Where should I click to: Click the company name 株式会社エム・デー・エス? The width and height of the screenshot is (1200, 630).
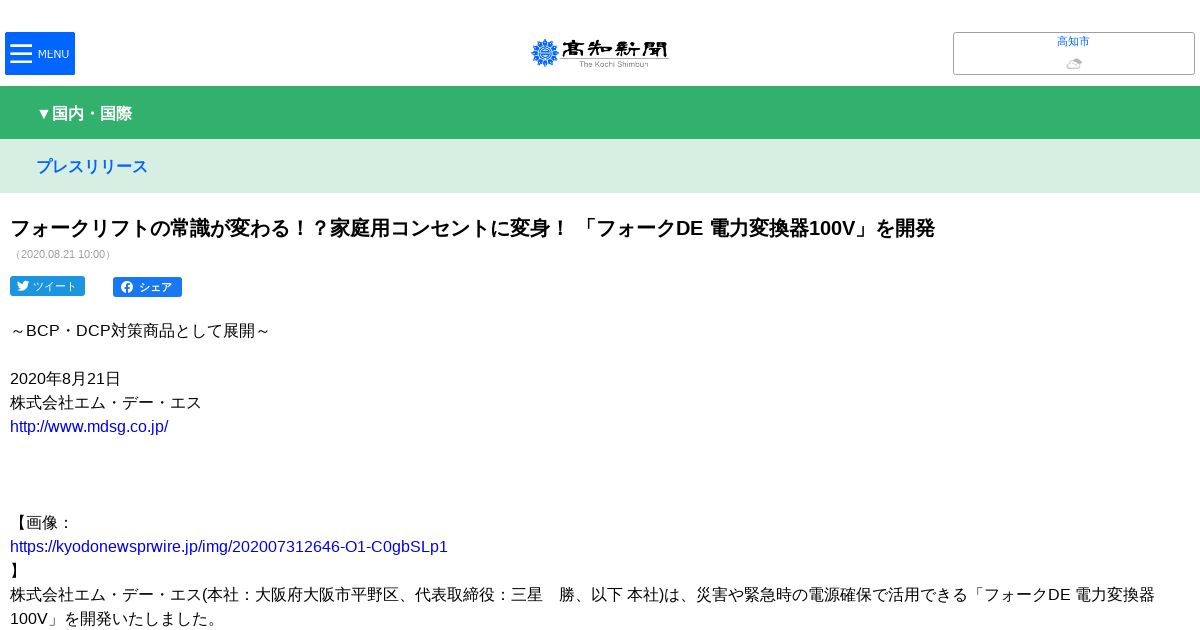[x=106, y=402]
